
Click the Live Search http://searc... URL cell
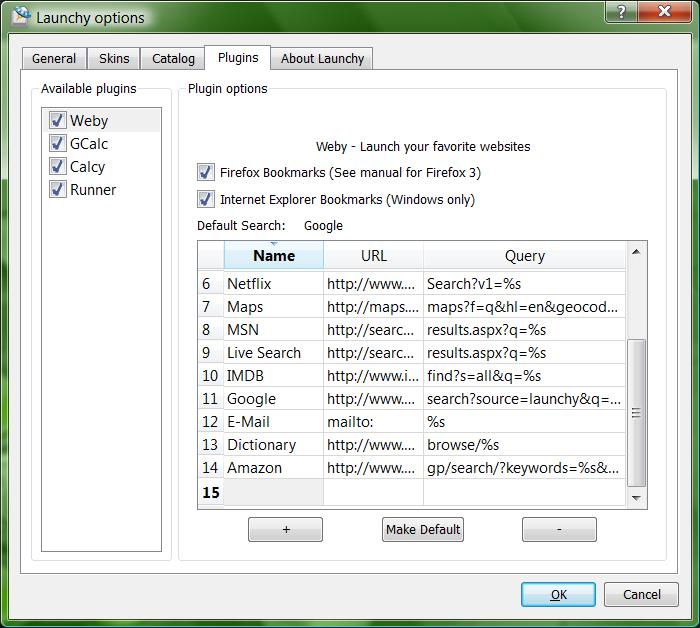373,353
